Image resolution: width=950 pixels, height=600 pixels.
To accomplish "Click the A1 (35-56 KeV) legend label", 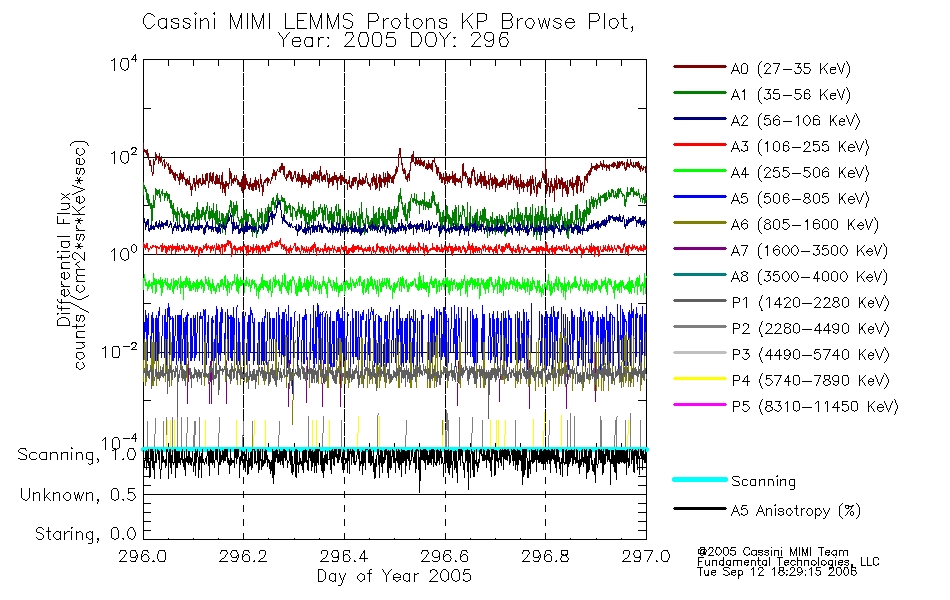I will (790, 95).
